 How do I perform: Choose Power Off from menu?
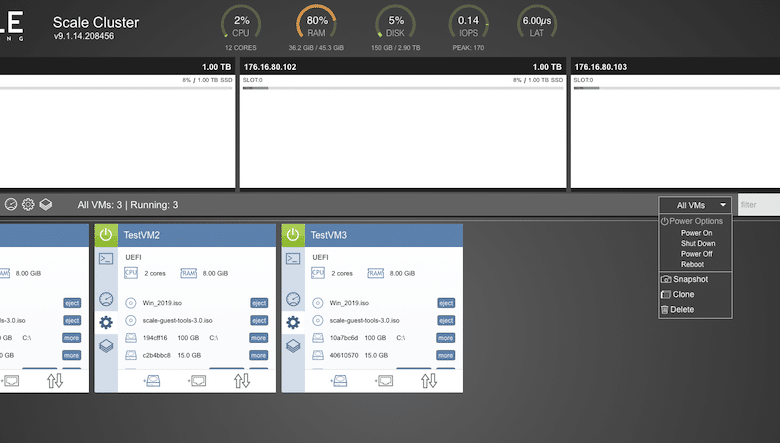[696, 254]
